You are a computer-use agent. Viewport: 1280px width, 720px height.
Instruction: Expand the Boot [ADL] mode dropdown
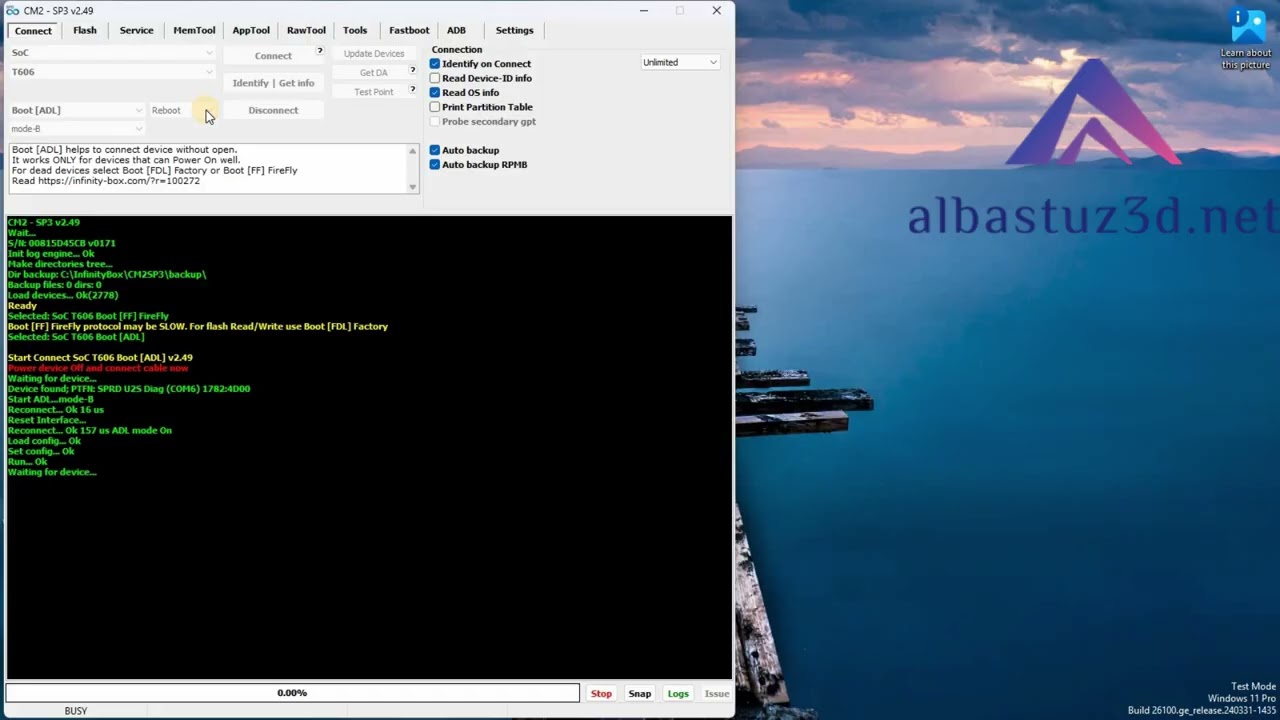tap(77, 110)
